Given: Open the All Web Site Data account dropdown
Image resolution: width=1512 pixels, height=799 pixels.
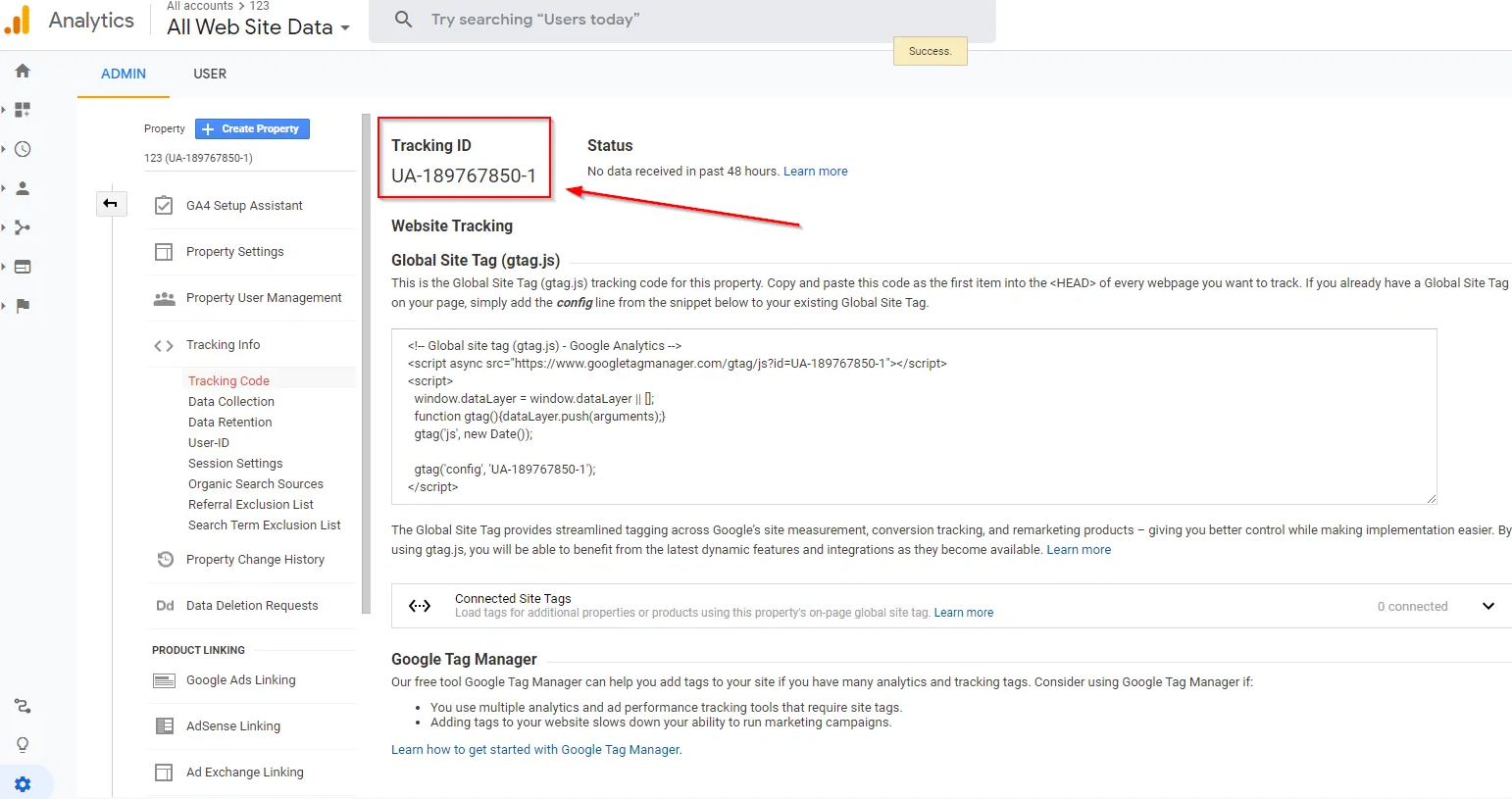Looking at the screenshot, I should tap(257, 27).
